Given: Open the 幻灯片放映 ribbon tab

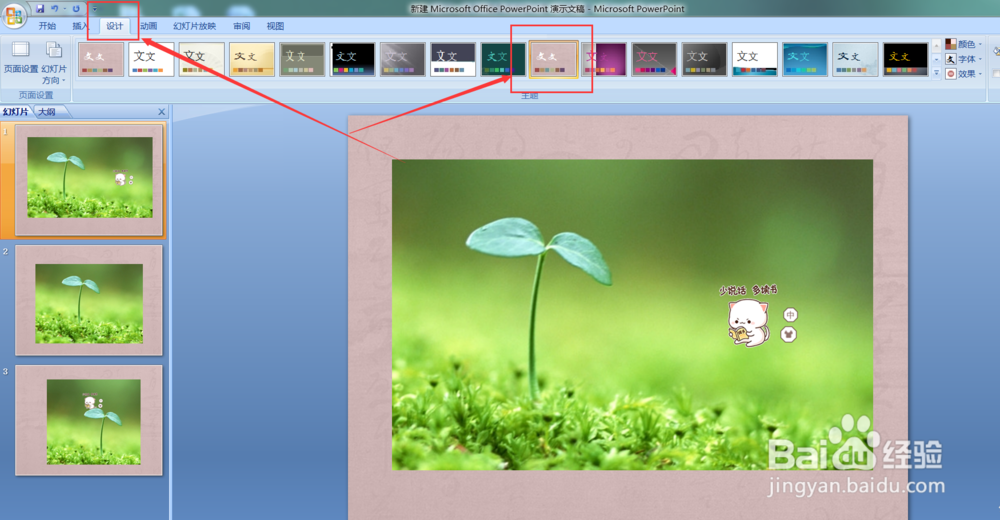Looking at the screenshot, I should click(195, 26).
